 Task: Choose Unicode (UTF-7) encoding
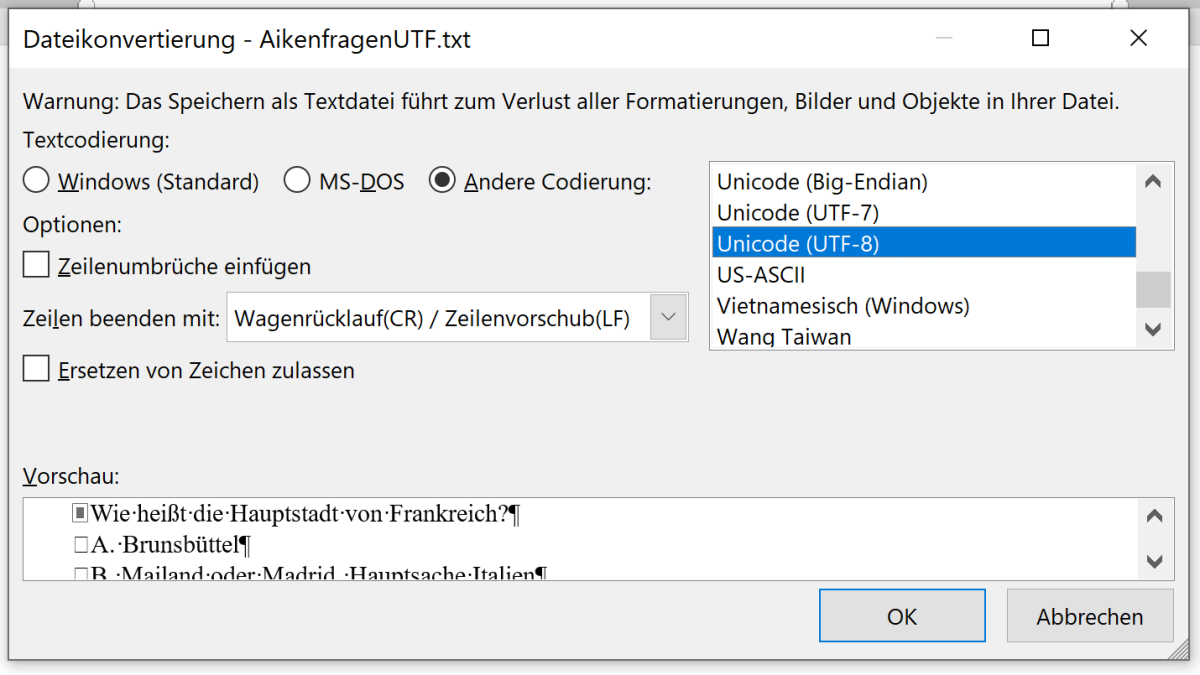(x=798, y=213)
